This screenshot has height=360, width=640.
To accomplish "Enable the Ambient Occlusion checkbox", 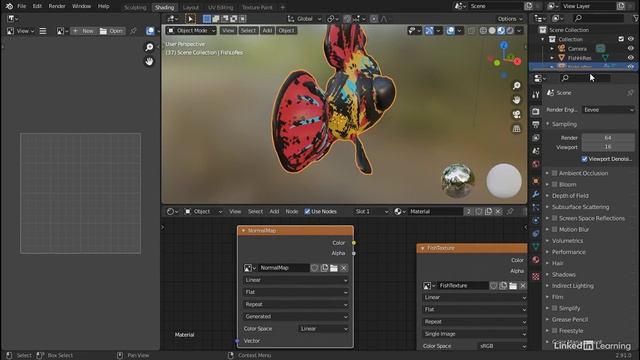I will tap(555, 173).
